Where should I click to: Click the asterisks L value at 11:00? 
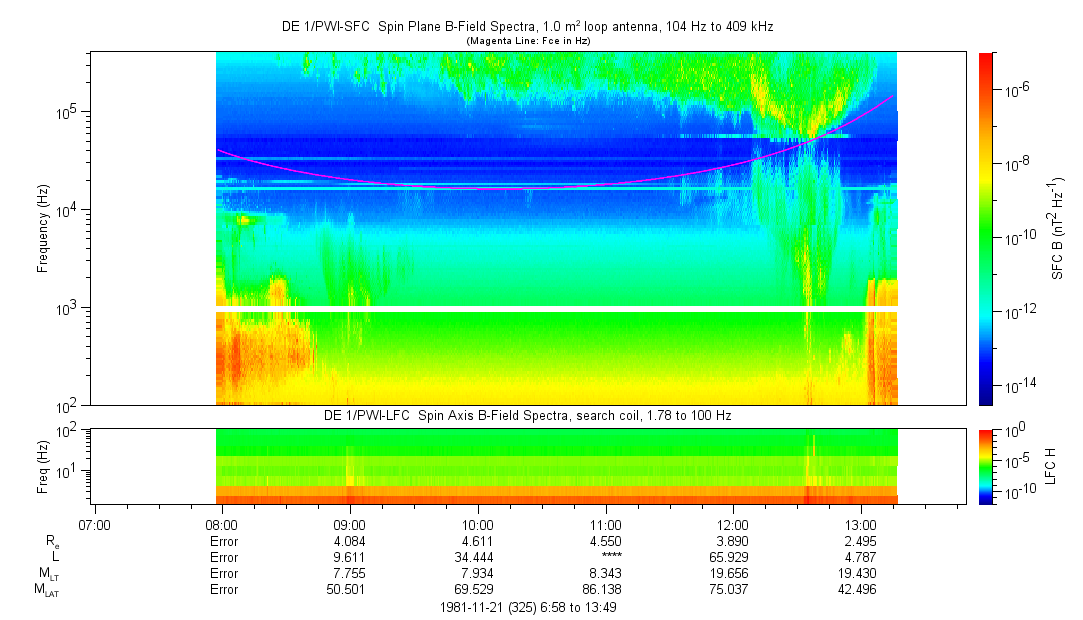[605, 557]
